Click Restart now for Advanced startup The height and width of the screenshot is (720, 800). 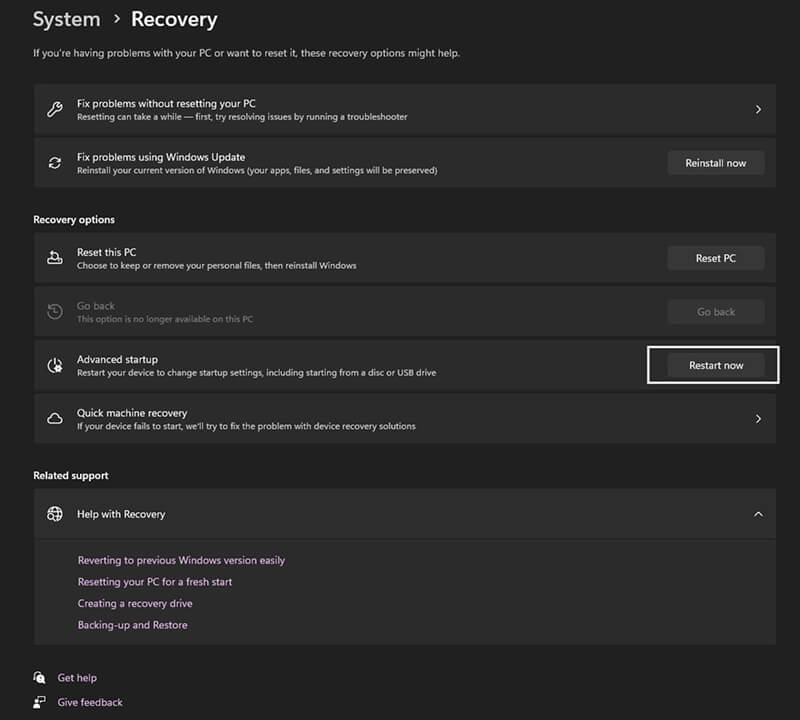tap(716, 365)
